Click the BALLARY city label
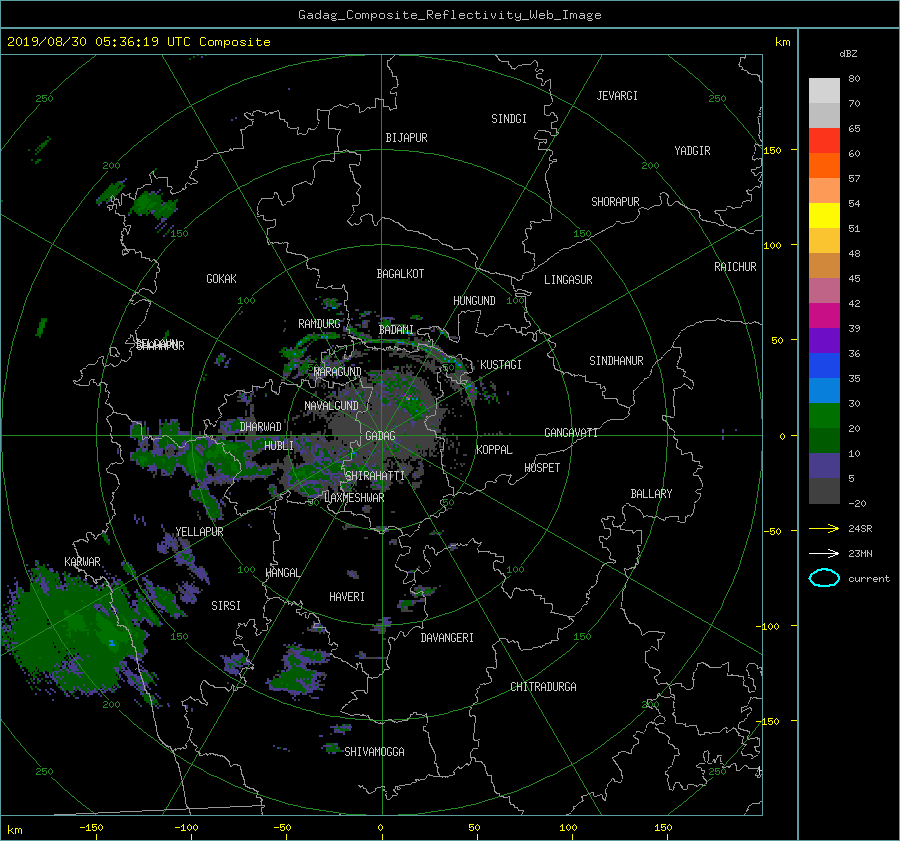This screenshot has width=900, height=841. (651, 494)
